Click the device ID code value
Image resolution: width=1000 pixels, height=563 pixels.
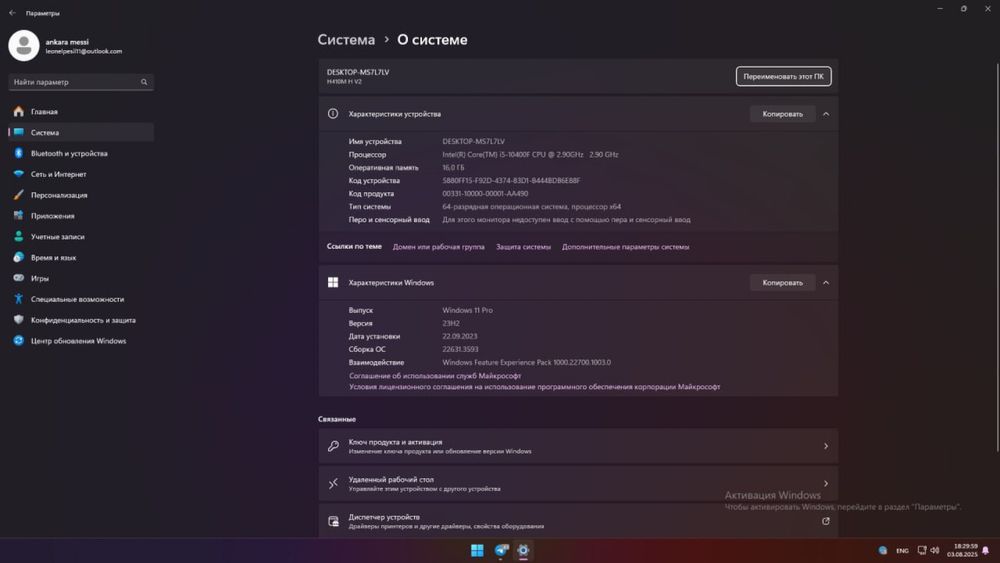(x=511, y=180)
